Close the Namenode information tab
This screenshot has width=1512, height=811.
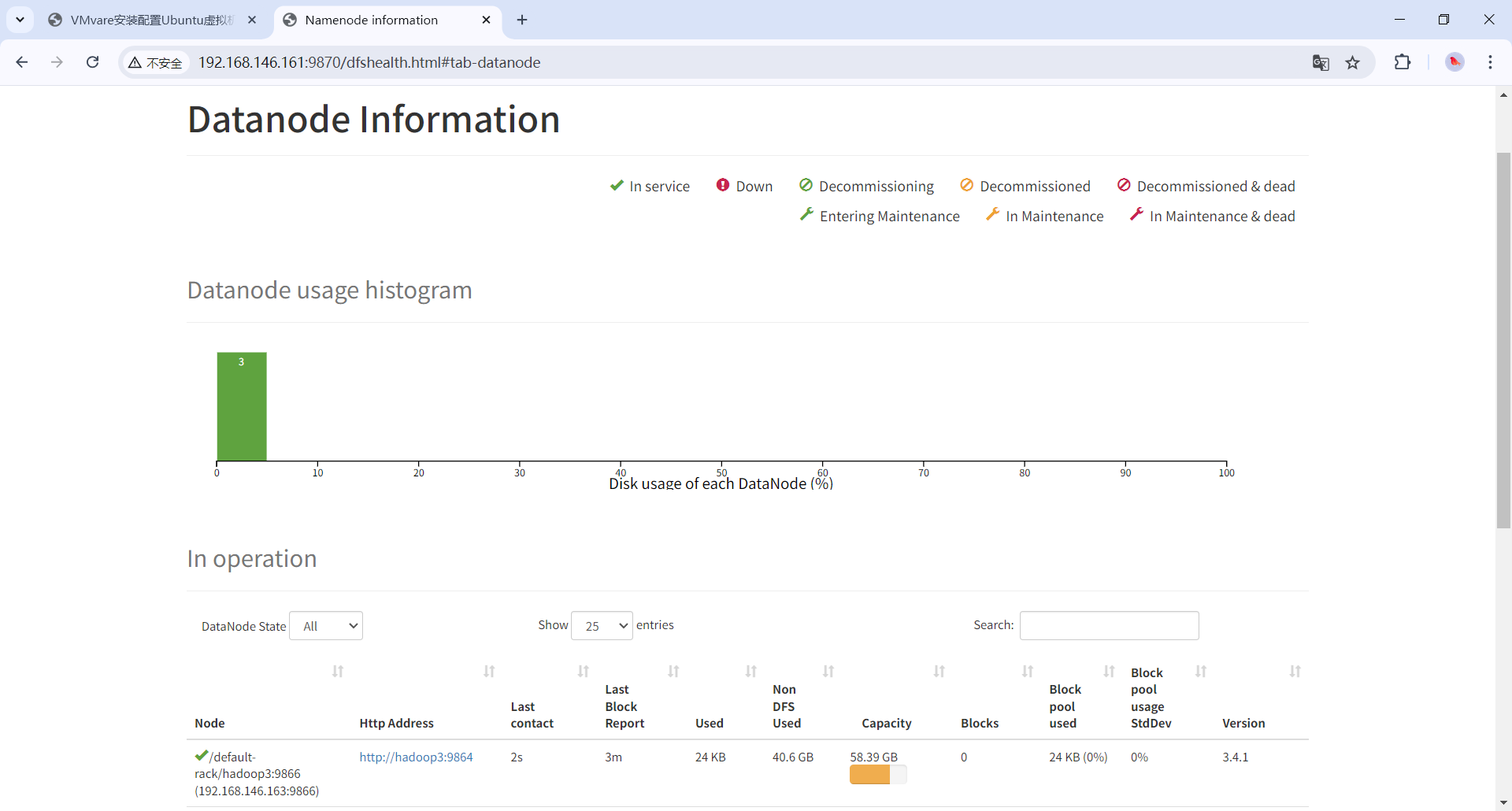click(x=487, y=20)
